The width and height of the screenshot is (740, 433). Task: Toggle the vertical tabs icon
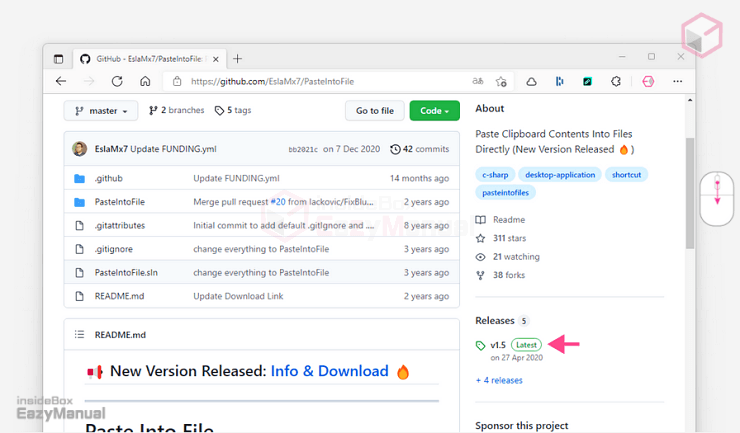tap(59, 59)
